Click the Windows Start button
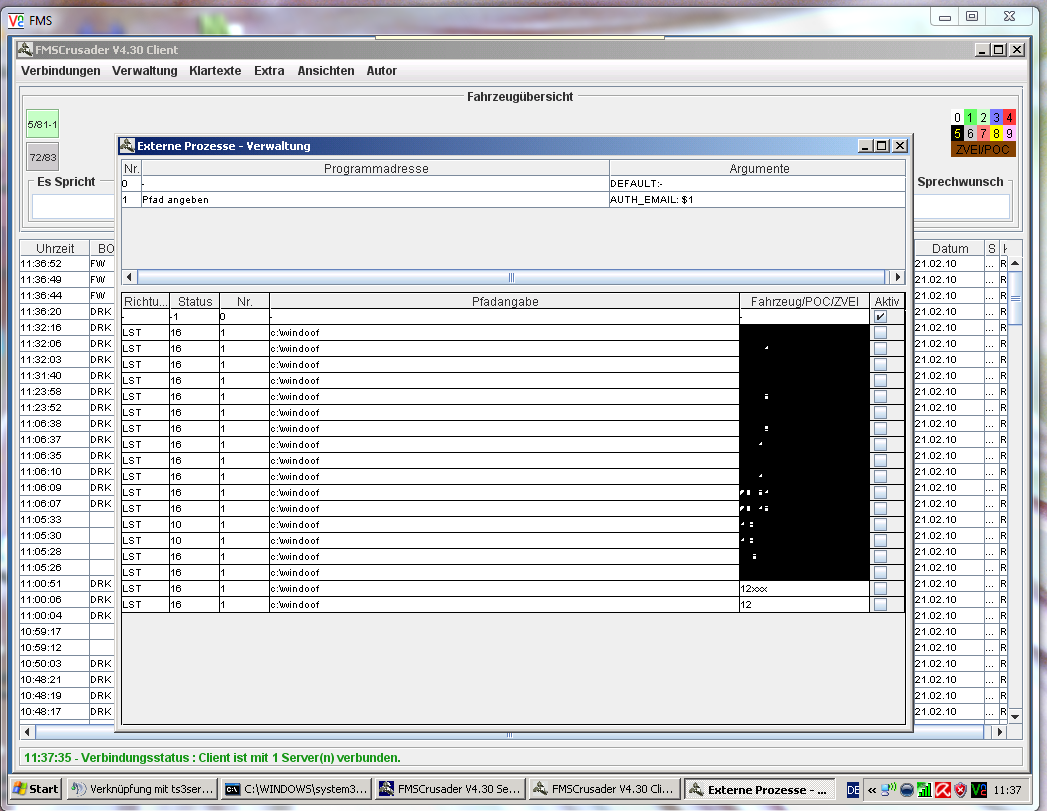The image size is (1047, 811). 35,789
